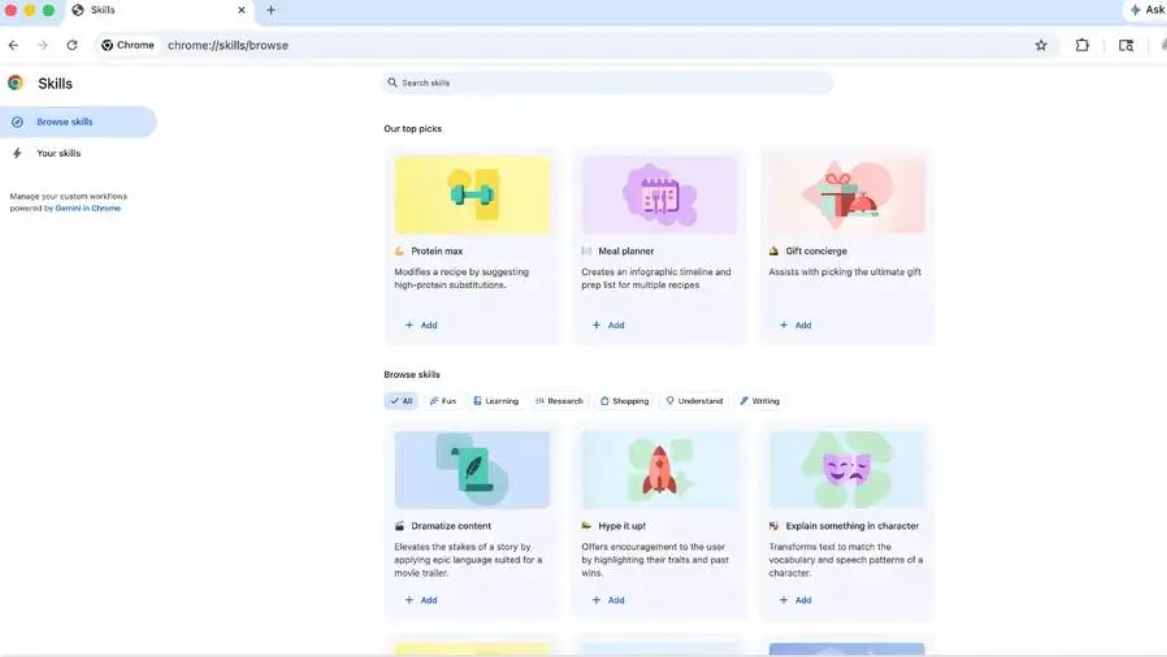Add the Meal planner skill

click(607, 325)
